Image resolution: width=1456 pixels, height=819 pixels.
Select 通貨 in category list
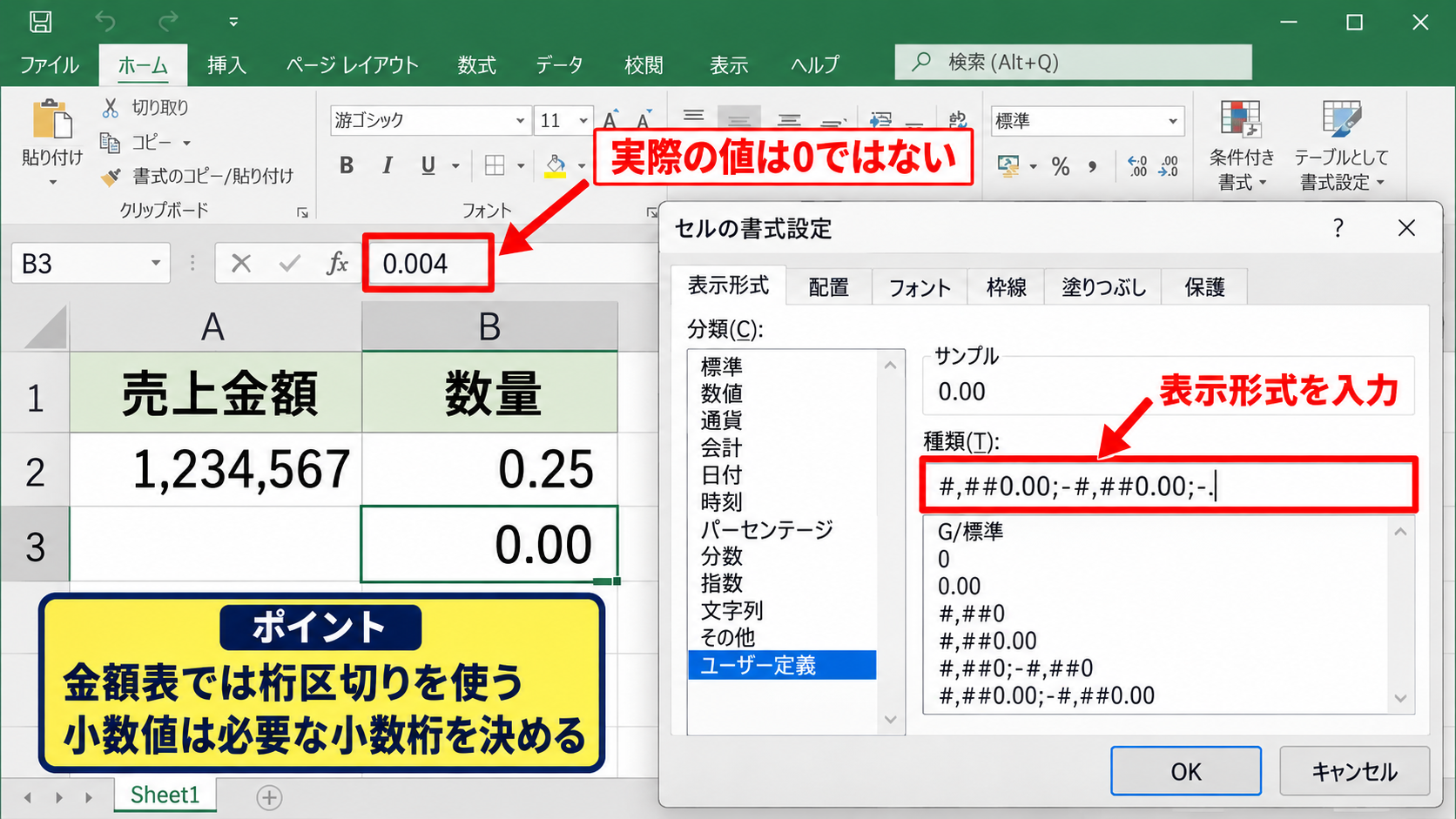pyautogui.click(x=722, y=421)
